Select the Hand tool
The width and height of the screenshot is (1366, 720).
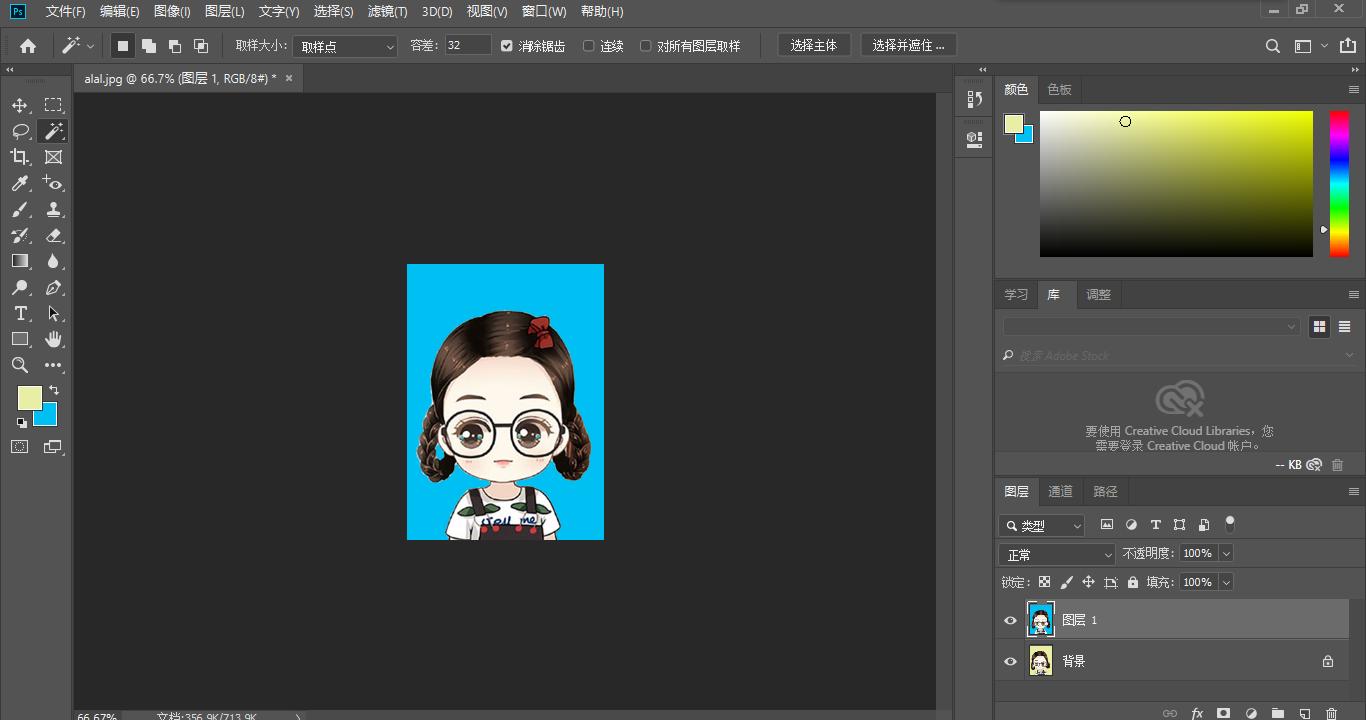[53, 339]
